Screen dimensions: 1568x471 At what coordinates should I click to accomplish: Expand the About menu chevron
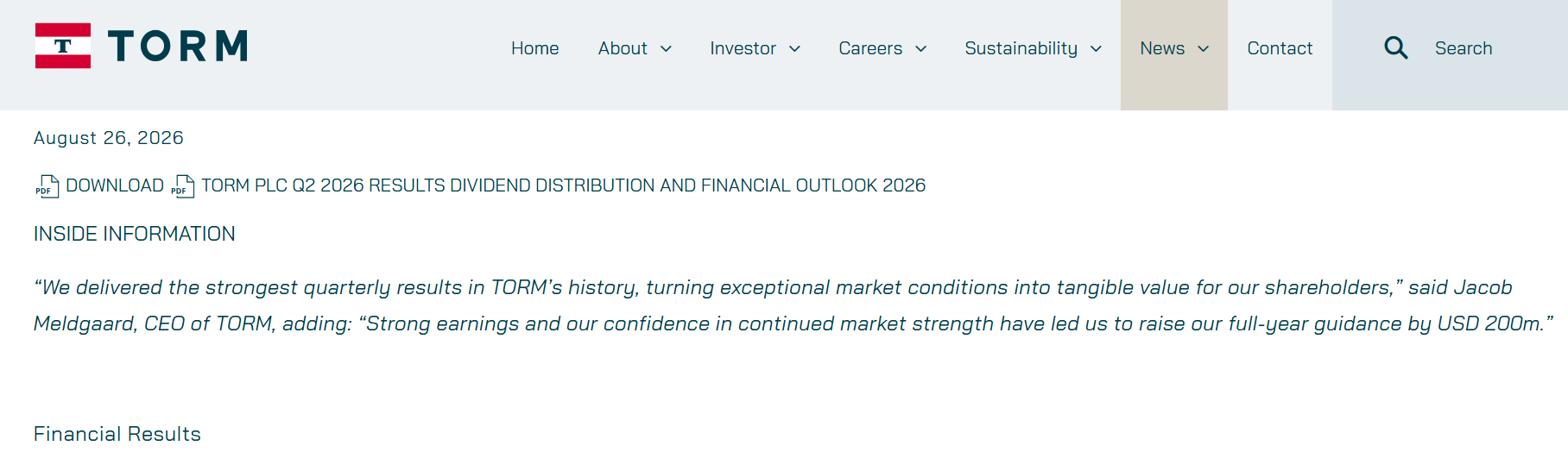click(x=666, y=49)
